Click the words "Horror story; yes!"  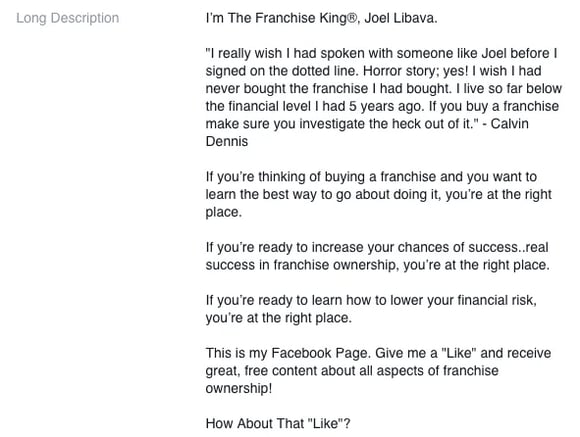(x=415, y=71)
